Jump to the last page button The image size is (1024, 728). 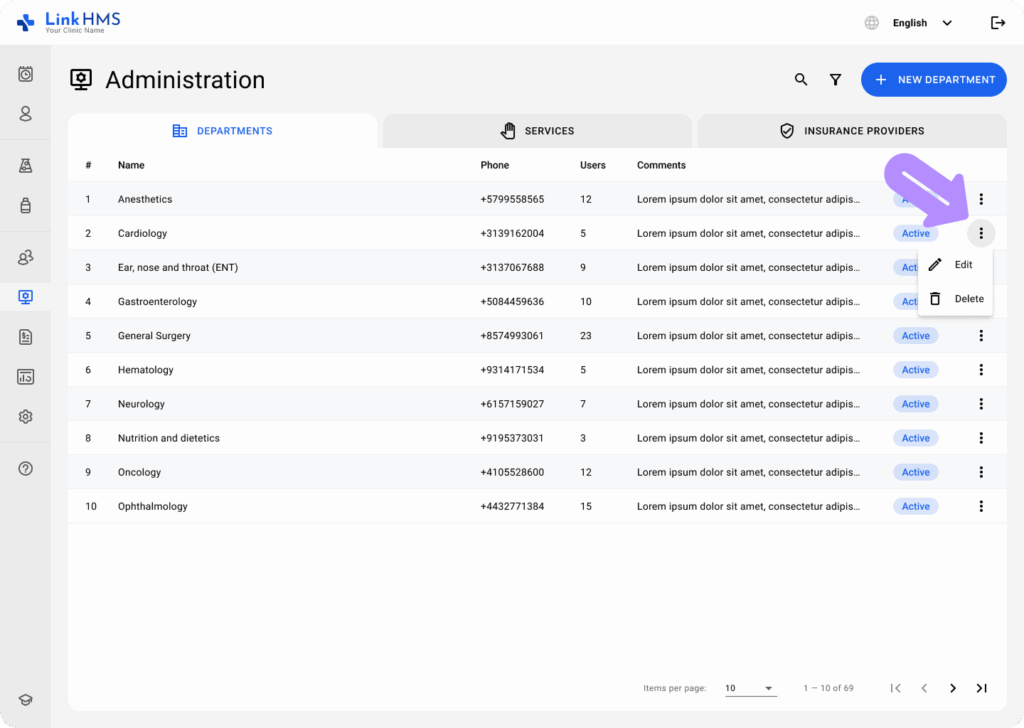pyautogui.click(x=981, y=688)
